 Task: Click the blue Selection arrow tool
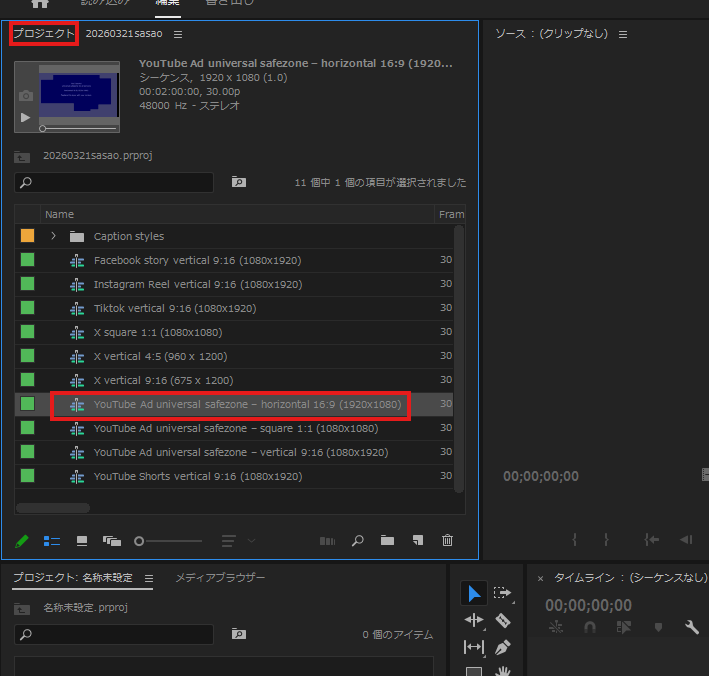(474, 594)
